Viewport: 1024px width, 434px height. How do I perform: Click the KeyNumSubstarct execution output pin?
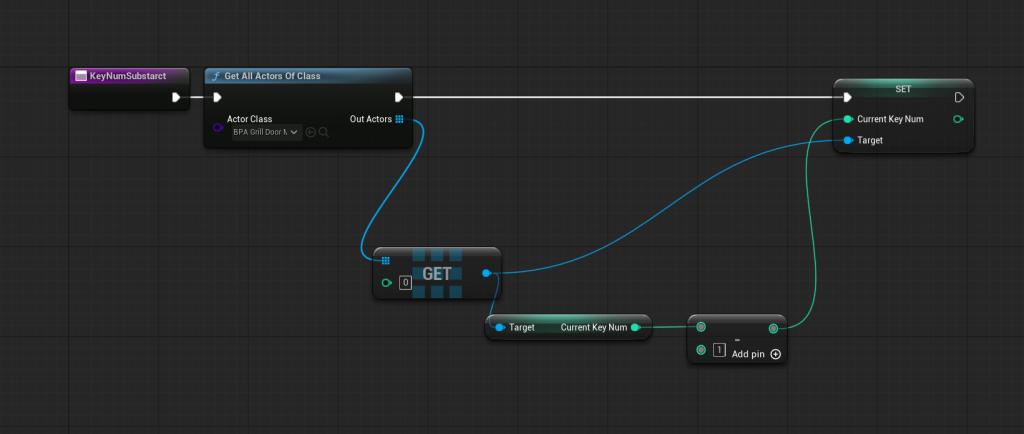tap(176, 97)
